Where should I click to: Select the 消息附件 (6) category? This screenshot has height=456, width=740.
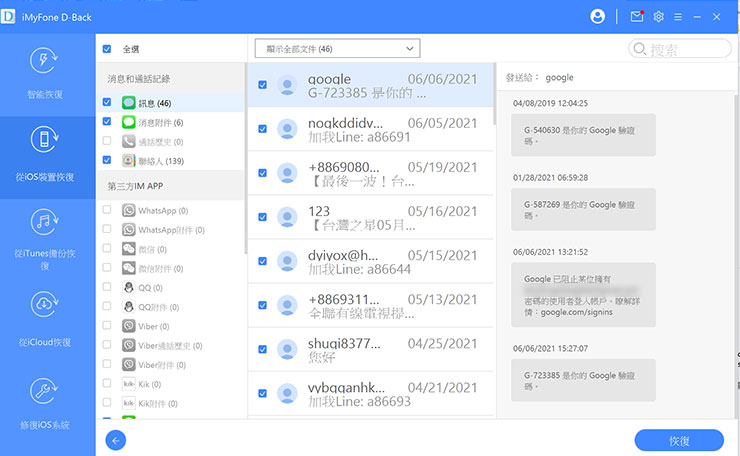pos(152,122)
